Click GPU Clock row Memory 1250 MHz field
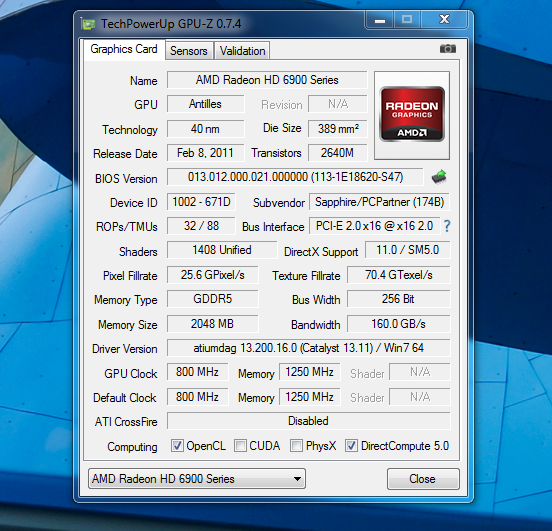This screenshot has width=552, height=531. pyautogui.click(x=310, y=372)
